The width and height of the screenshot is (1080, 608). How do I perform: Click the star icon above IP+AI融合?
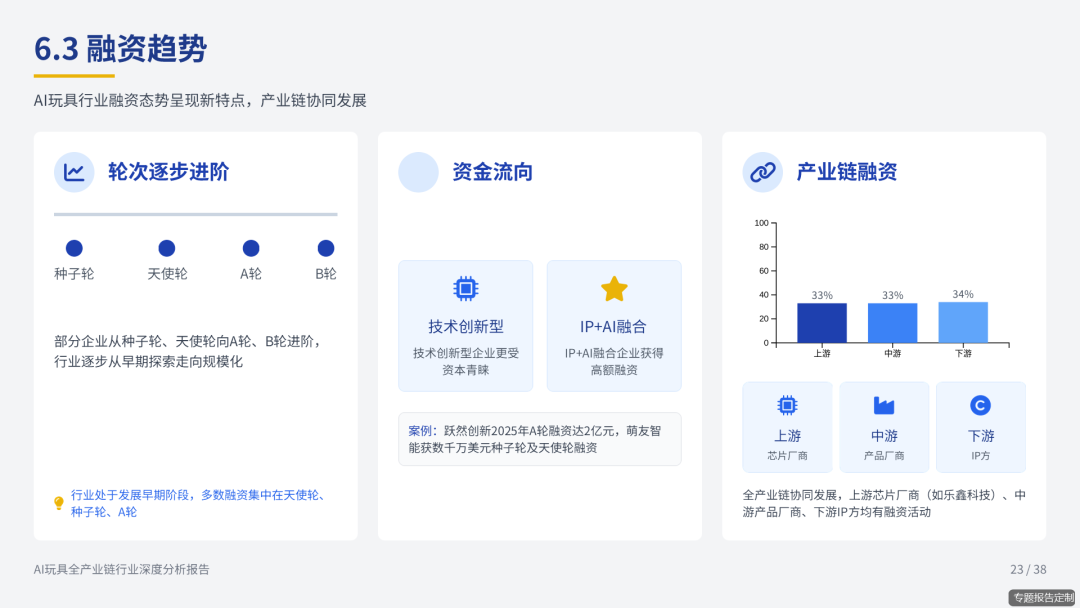(613, 289)
